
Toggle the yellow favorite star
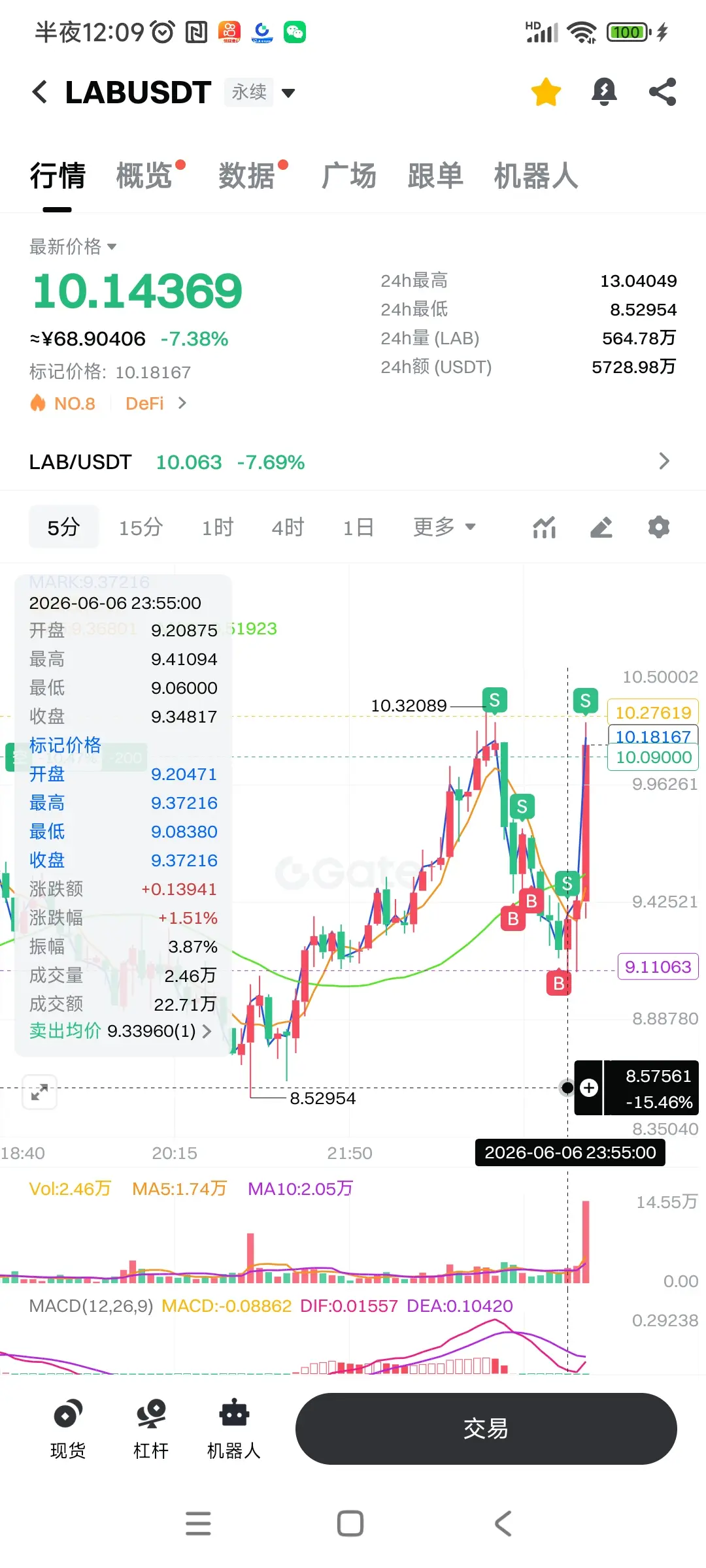[x=546, y=92]
